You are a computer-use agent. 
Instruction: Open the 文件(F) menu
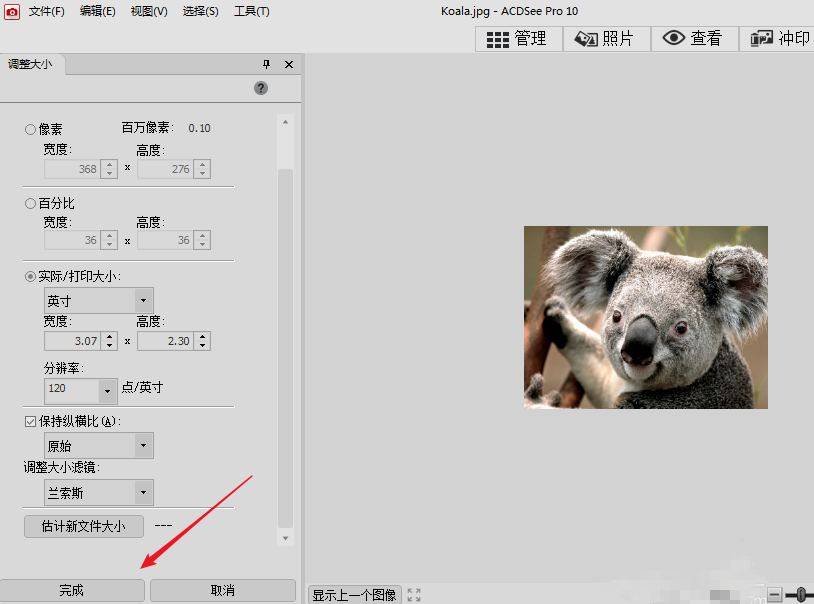click(46, 11)
